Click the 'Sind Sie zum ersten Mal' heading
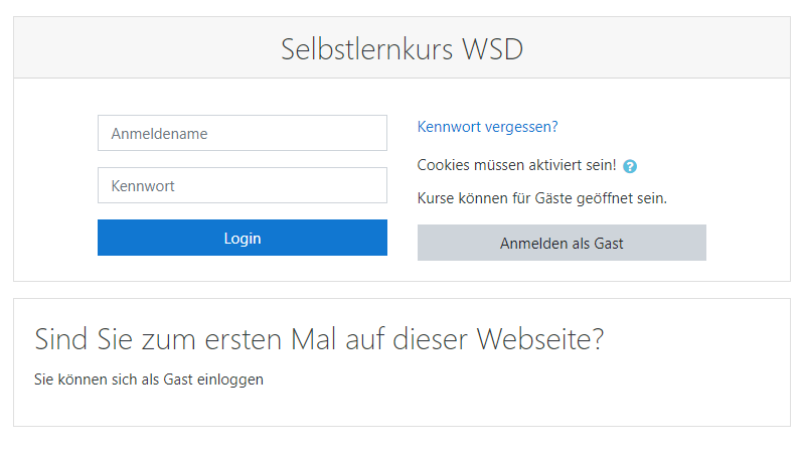800x454 pixels. click(319, 339)
